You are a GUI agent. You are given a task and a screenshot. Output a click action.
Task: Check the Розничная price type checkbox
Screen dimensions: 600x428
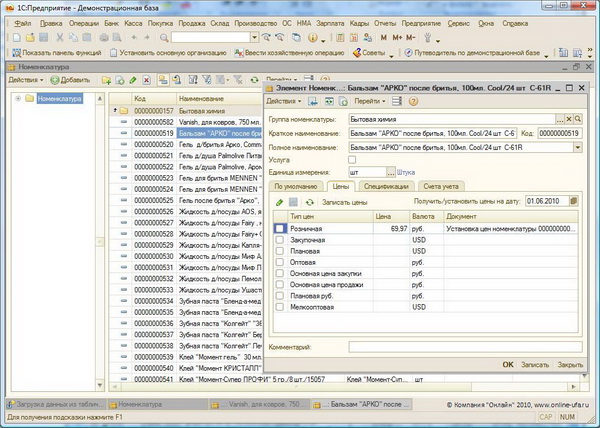point(280,228)
